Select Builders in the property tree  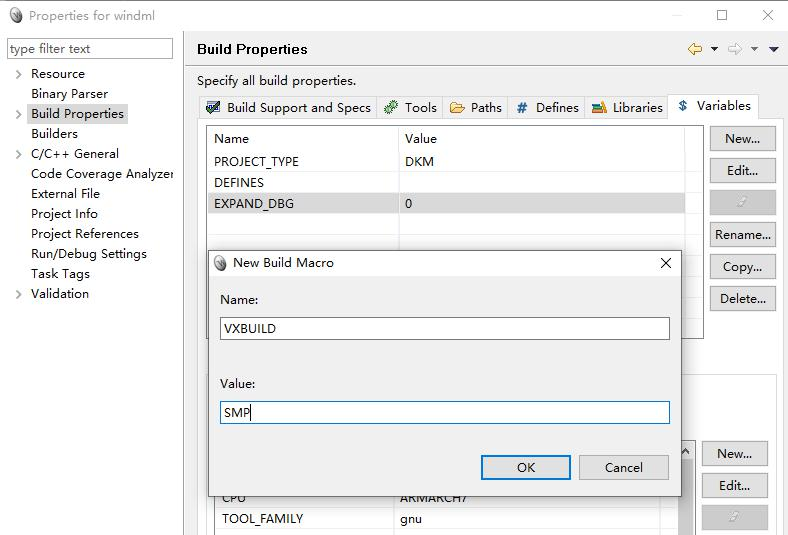tap(54, 134)
